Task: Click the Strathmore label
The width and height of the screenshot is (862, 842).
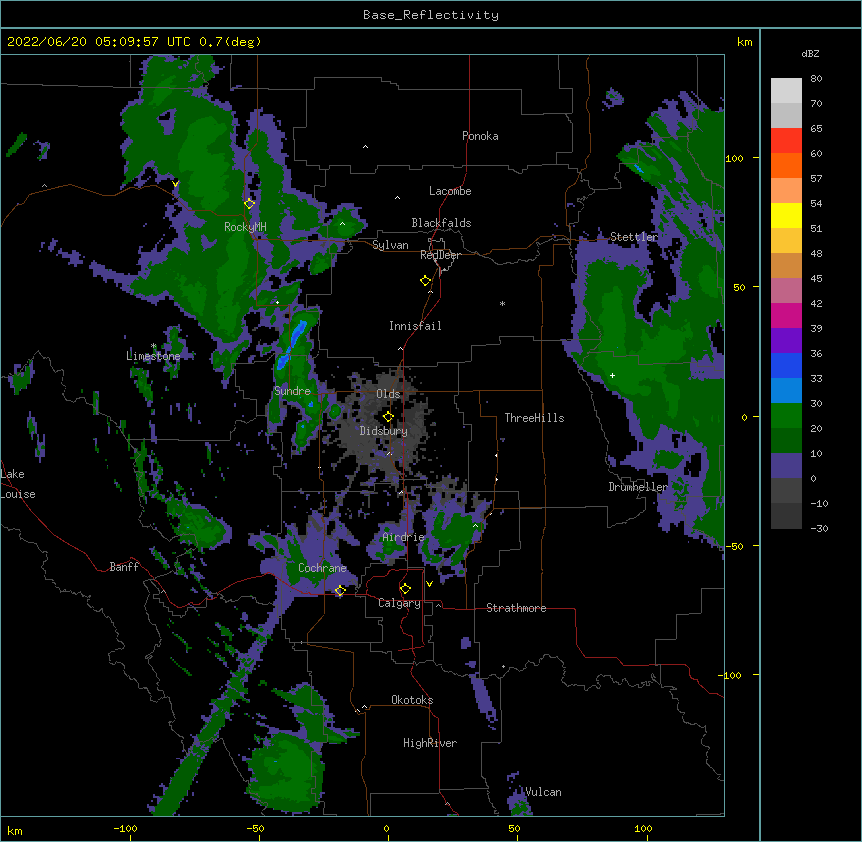Action: pyautogui.click(x=516, y=608)
